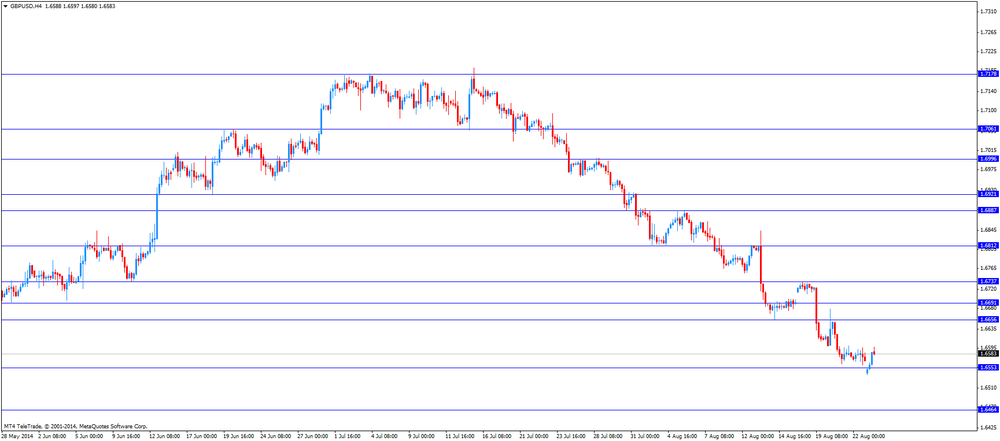Screen dimensions: 1000x441
Task: Click the 5 Jun 00:00 time label
Action: (87, 436)
